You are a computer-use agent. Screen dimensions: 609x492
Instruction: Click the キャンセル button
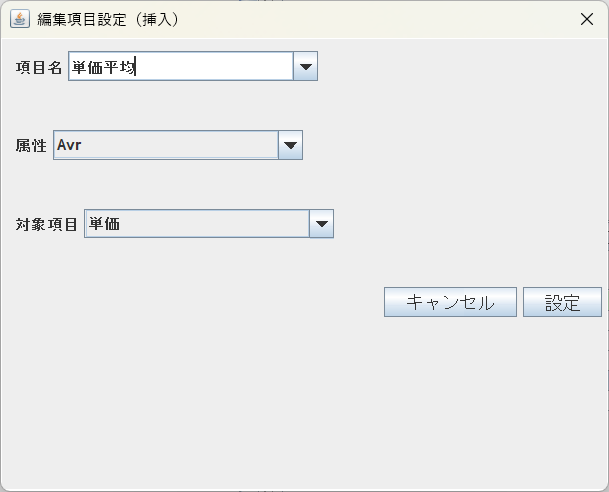451,302
